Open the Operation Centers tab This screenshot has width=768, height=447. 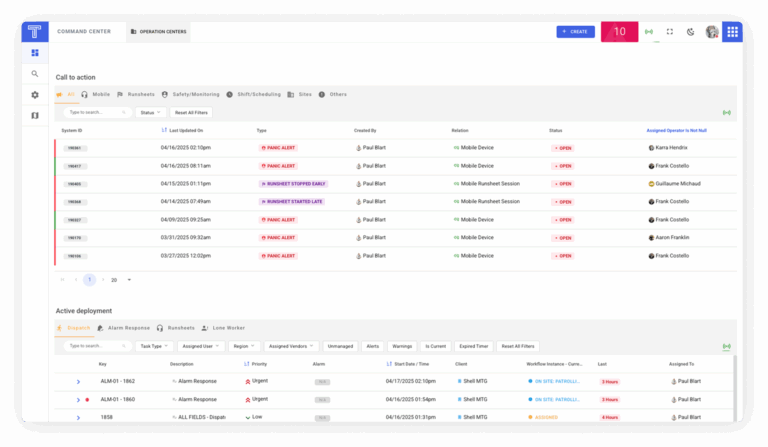click(x=158, y=32)
